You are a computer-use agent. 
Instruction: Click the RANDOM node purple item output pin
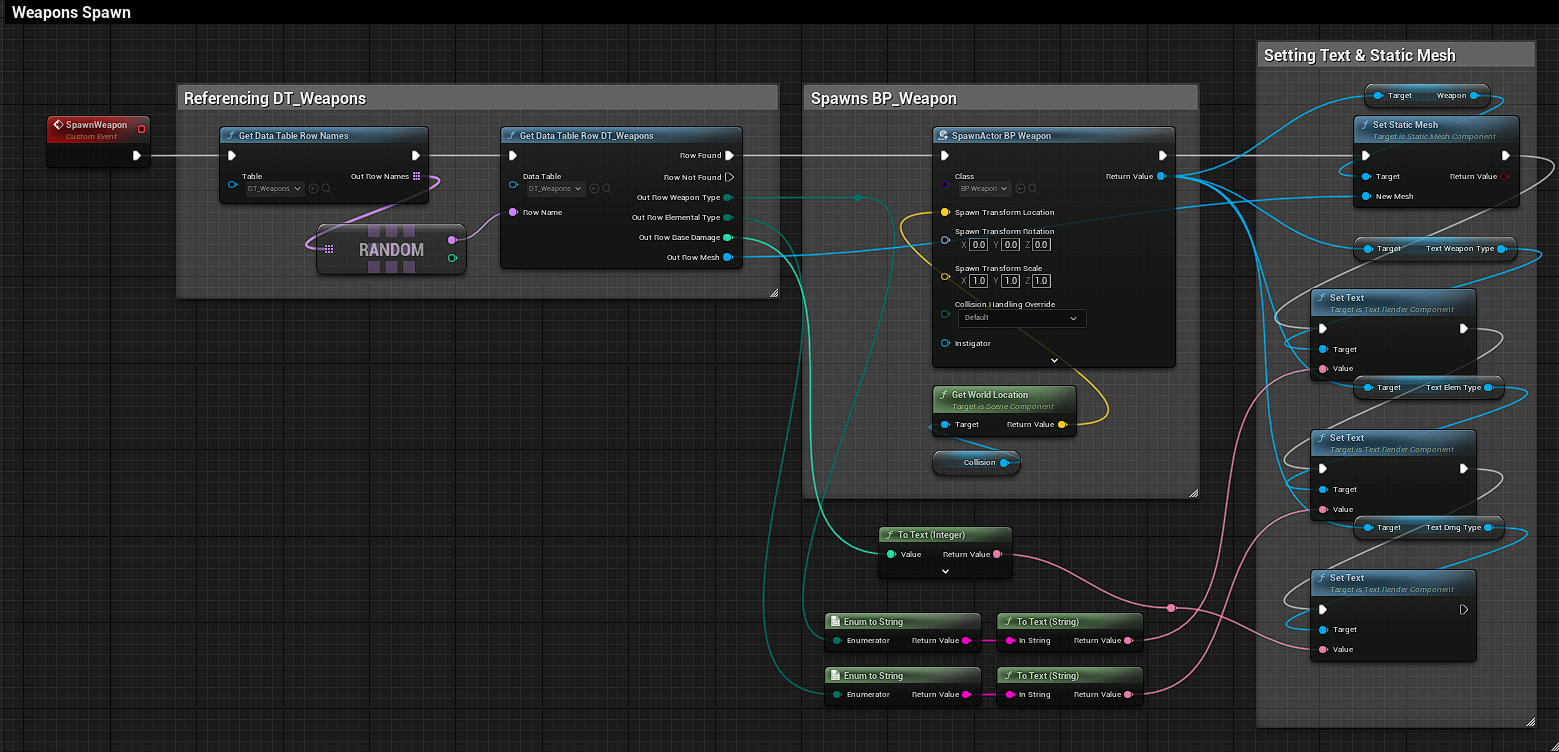(453, 239)
